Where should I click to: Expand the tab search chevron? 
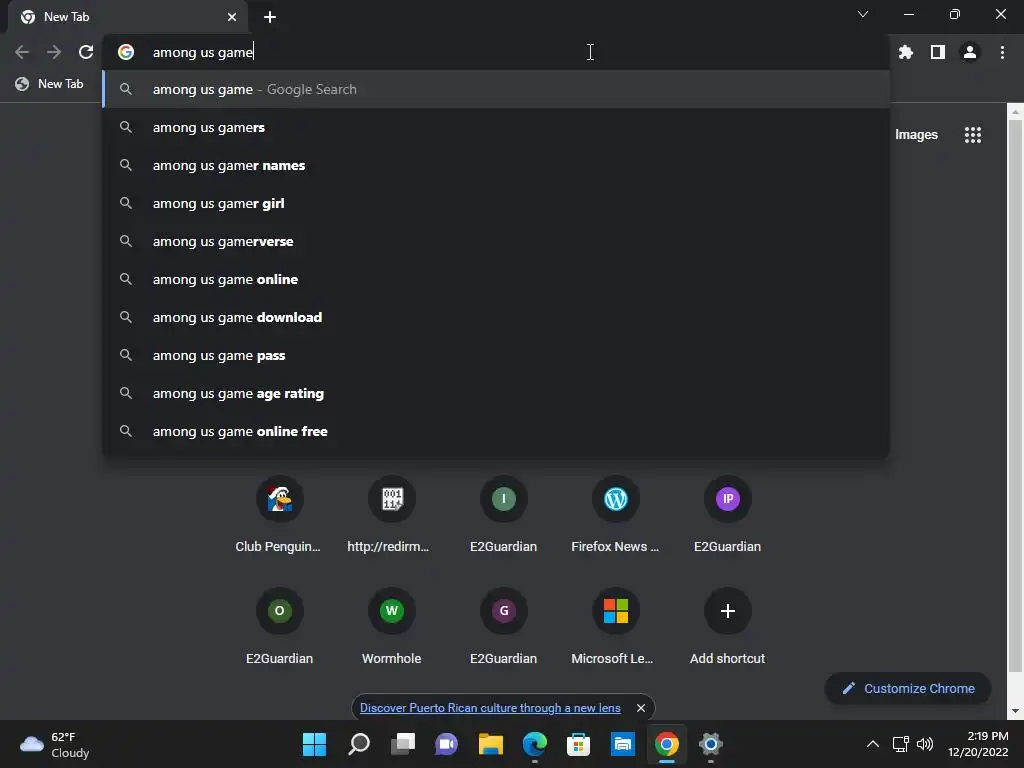pyautogui.click(x=863, y=14)
